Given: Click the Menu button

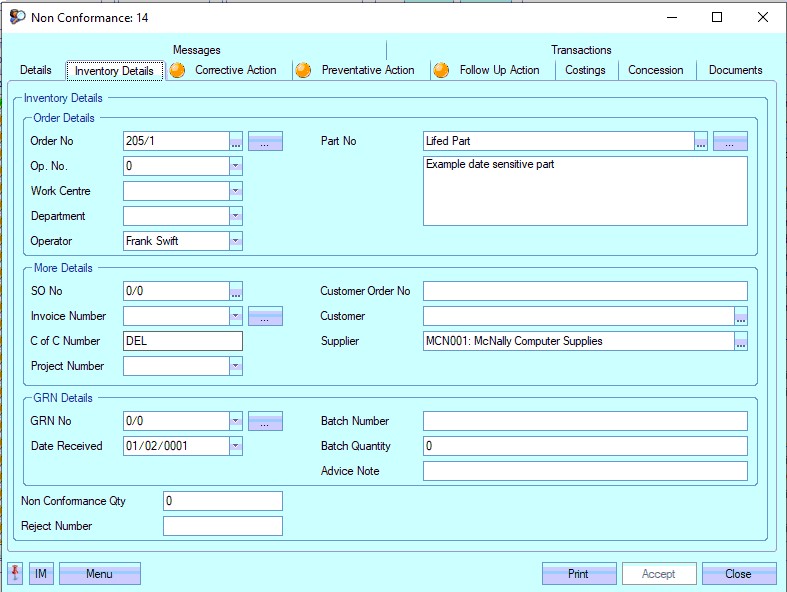Looking at the screenshot, I should point(99,574).
